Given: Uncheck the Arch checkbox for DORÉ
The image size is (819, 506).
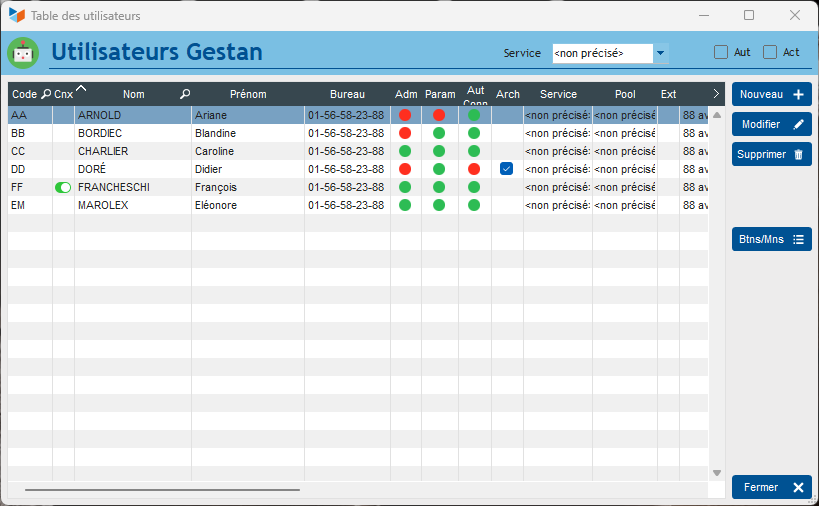Looking at the screenshot, I should 506,169.
